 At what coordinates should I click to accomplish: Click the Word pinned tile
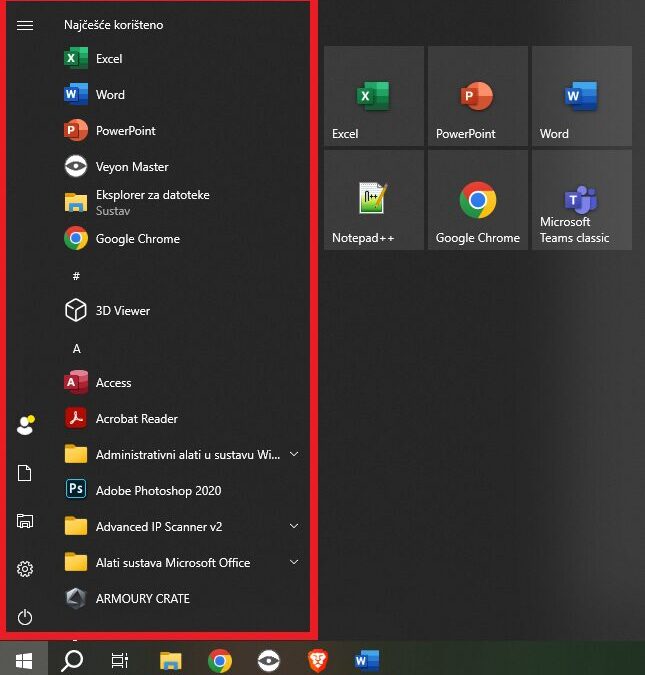[582, 96]
